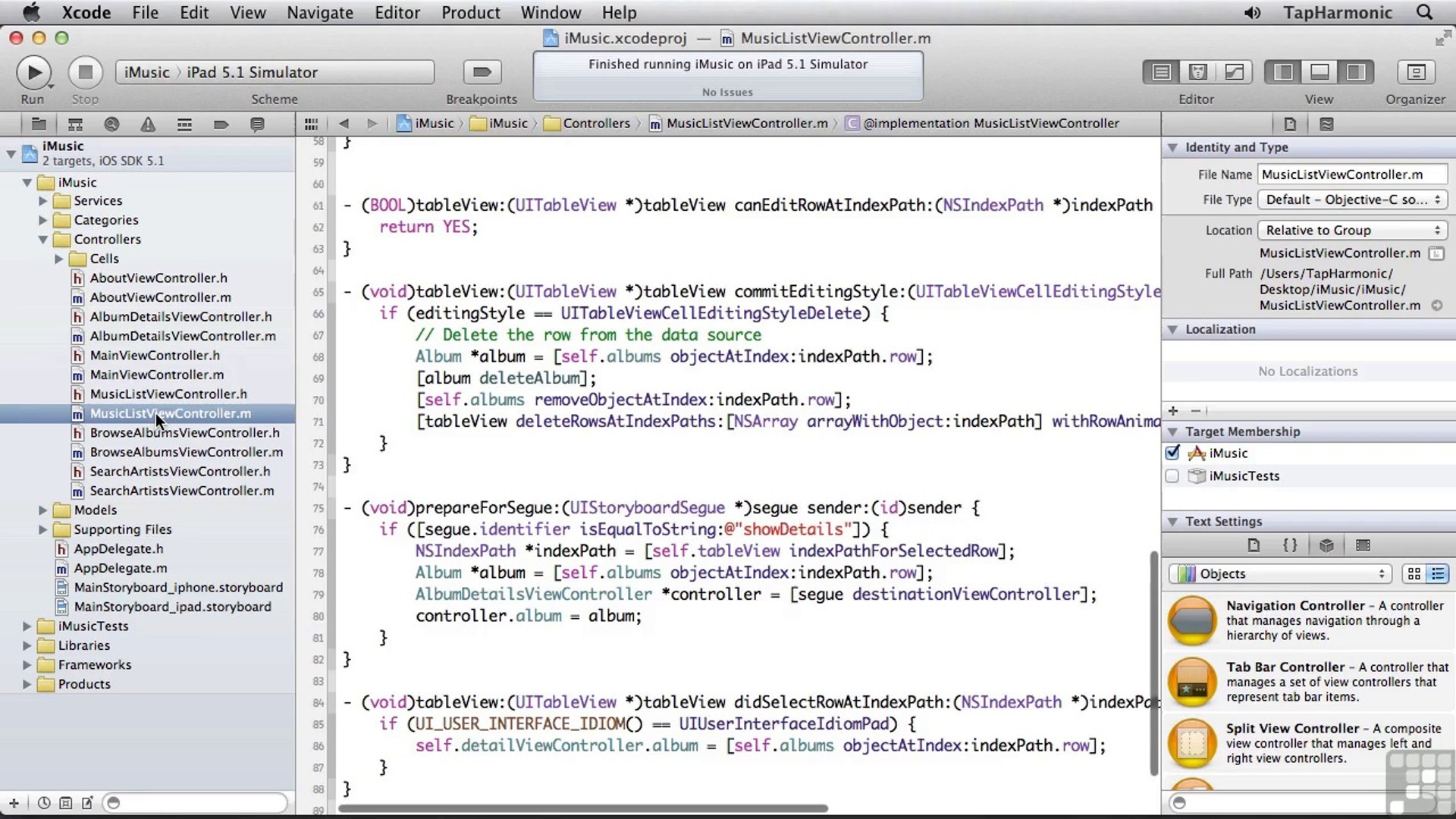Open the Product menu

pyautogui.click(x=471, y=12)
